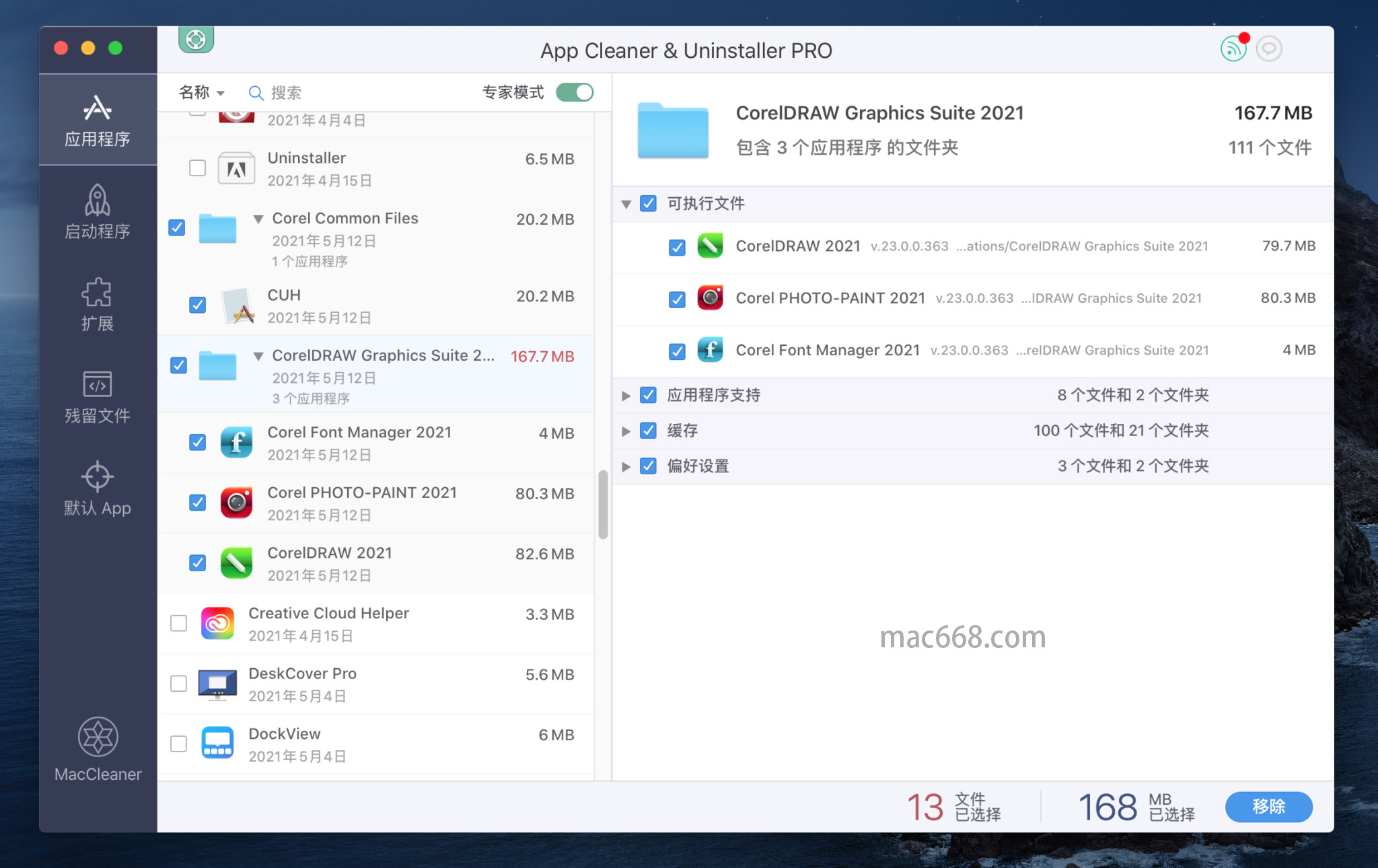This screenshot has height=868, width=1378.
Task: Click the wireless status icon near top right
Action: click(x=1233, y=48)
